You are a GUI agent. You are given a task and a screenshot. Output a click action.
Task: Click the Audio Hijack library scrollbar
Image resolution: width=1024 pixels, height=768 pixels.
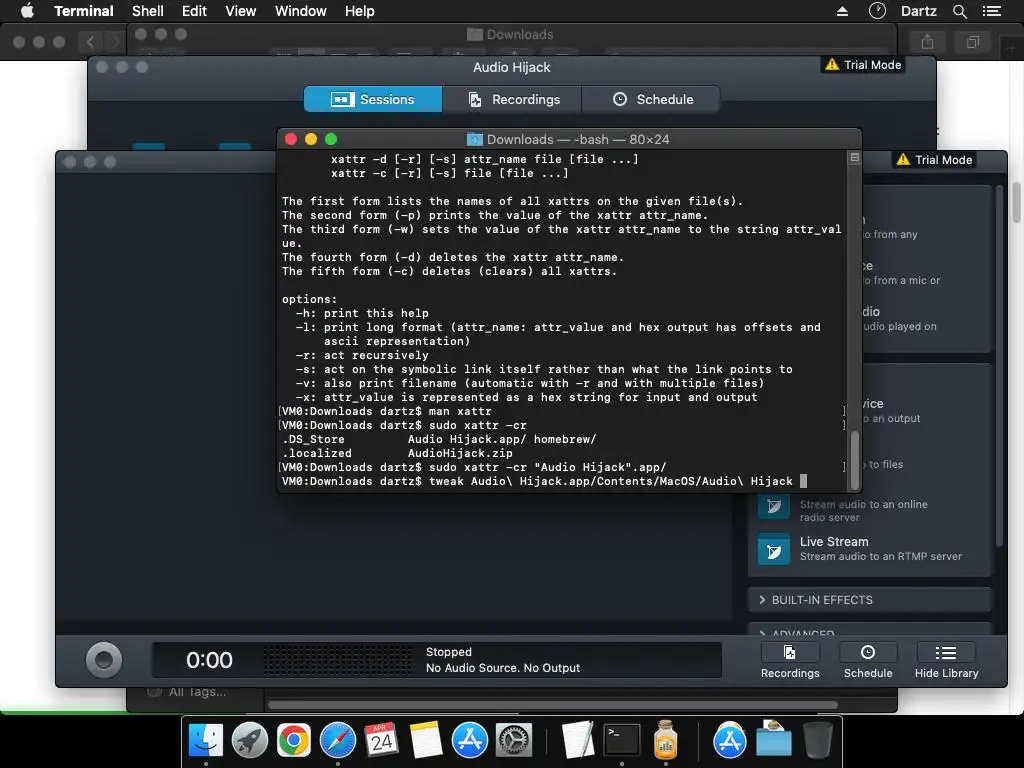pos(999,366)
